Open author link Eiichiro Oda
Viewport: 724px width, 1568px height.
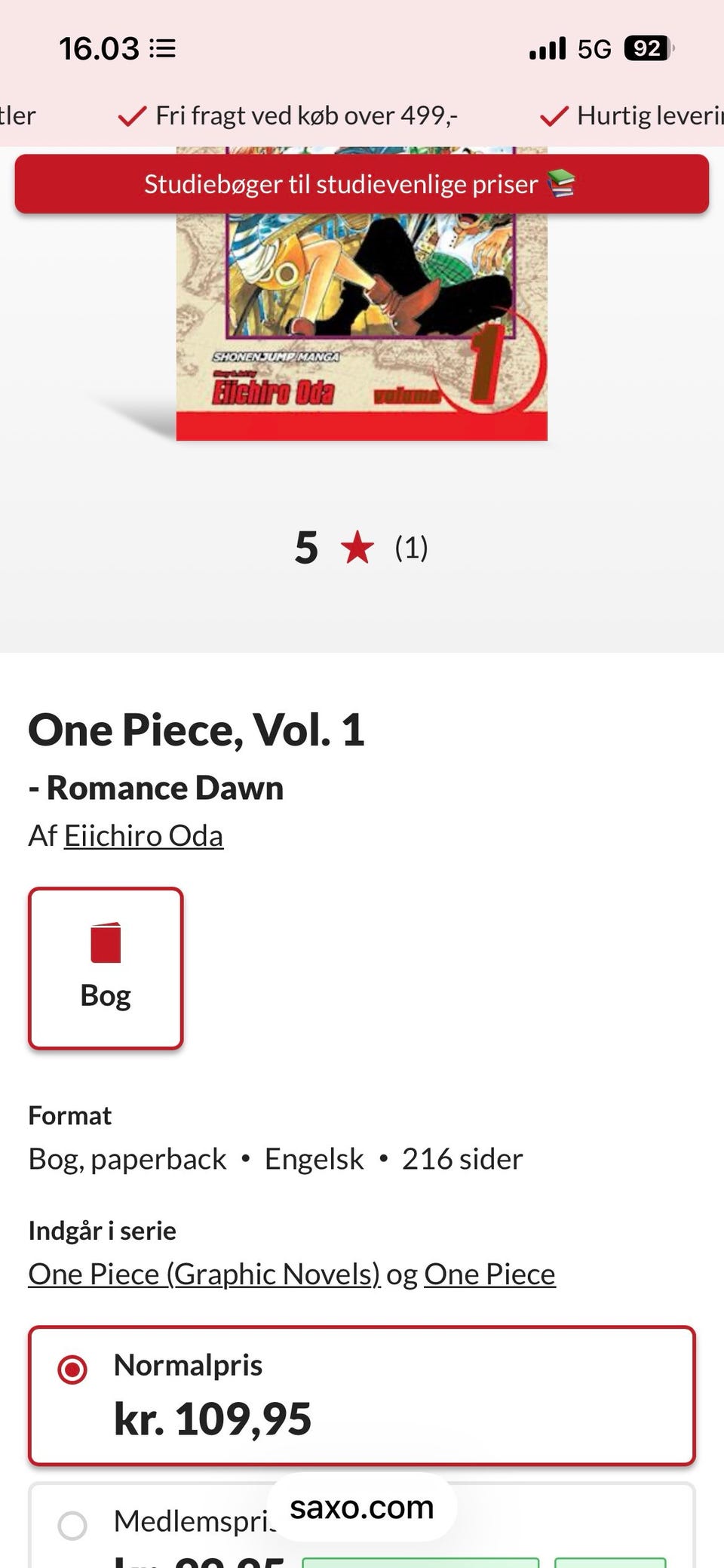[x=143, y=836]
